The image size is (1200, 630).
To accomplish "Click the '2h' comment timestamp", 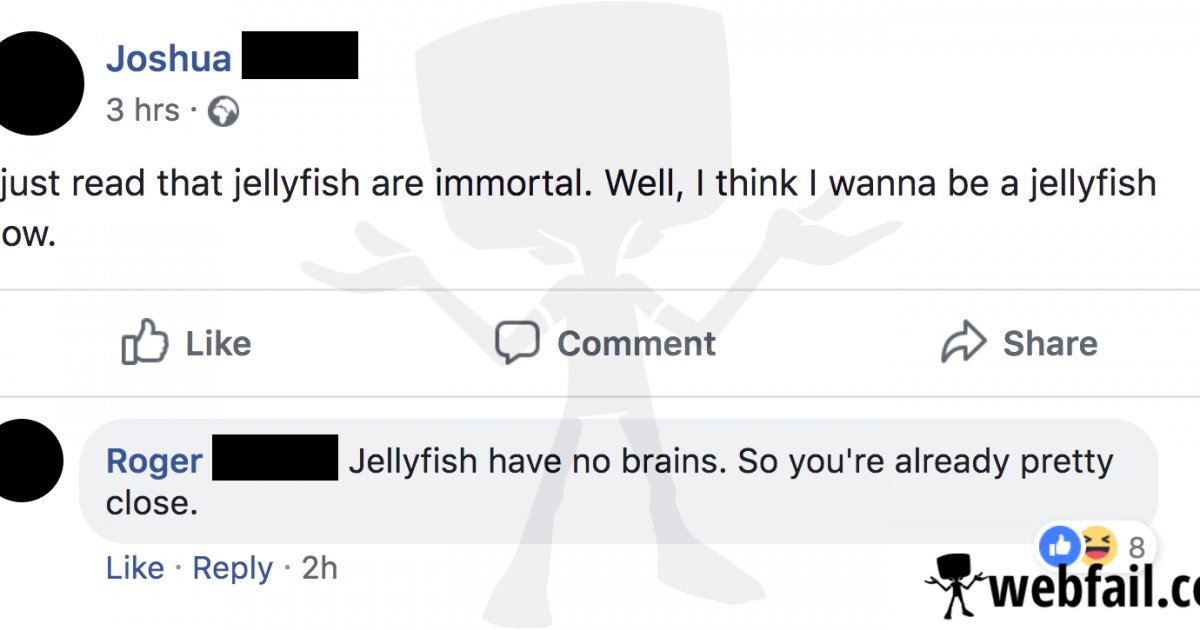I will point(319,568).
